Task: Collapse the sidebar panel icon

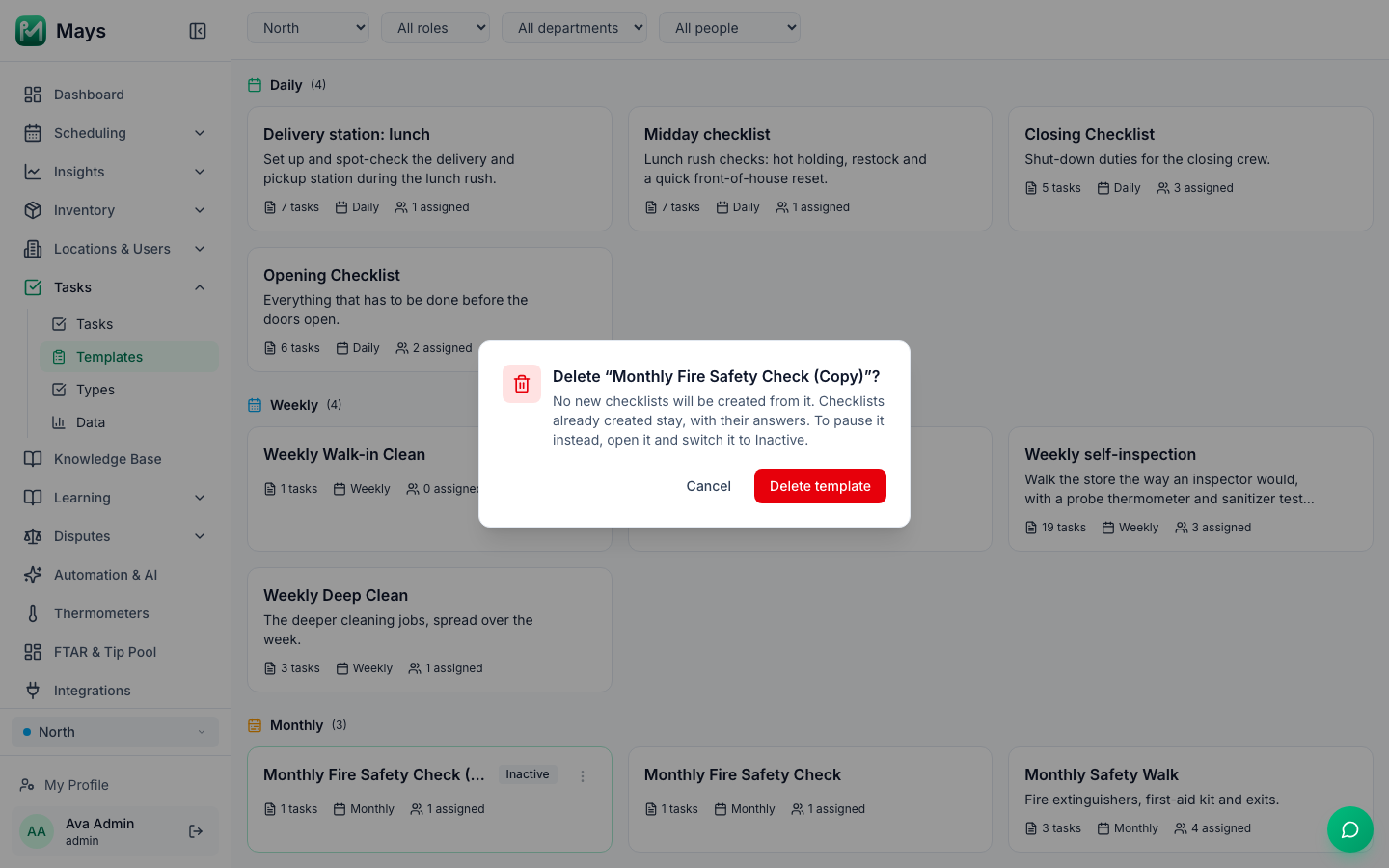Action: pos(198,31)
